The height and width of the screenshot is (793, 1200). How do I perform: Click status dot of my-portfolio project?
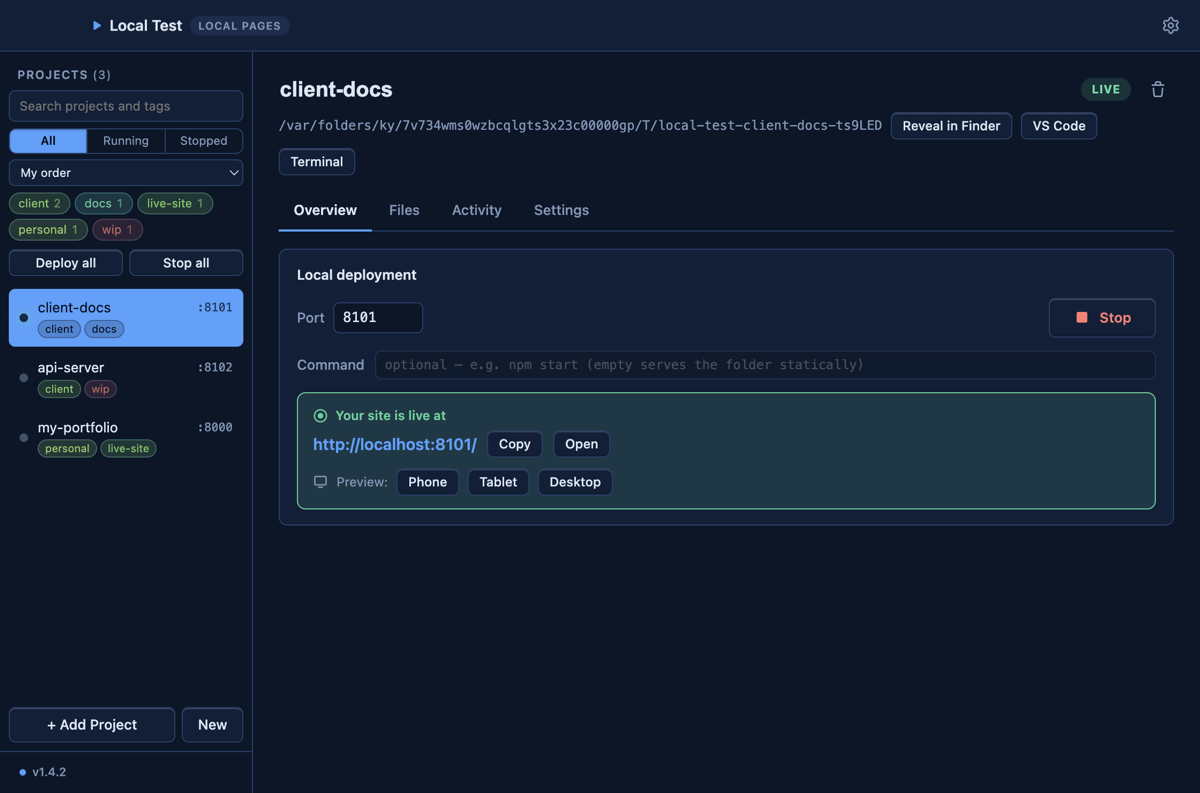click(24, 438)
